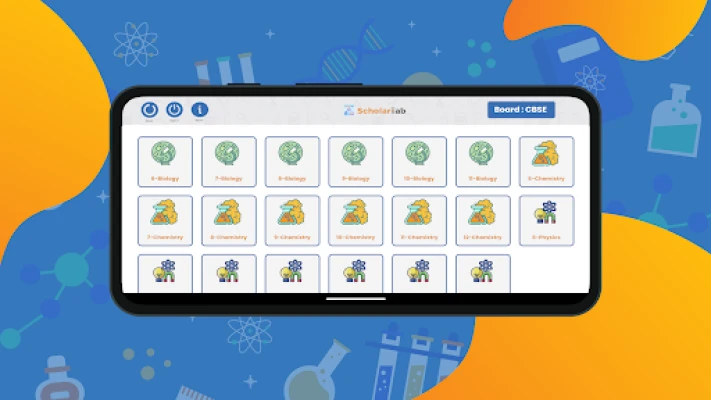Select the 7-Biology tile
711x400 pixels.
click(x=229, y=161)
